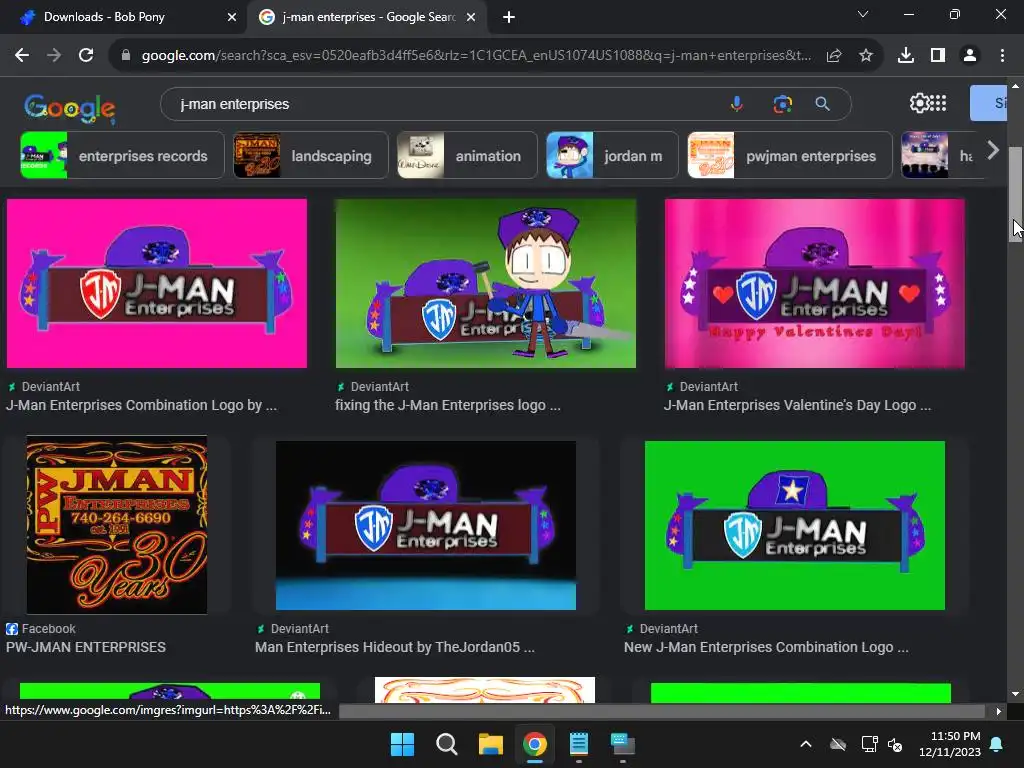
Task: Open New J-Man Enterprises Combination Logo link
Action: pyautogui.click(x=766, y=647)
